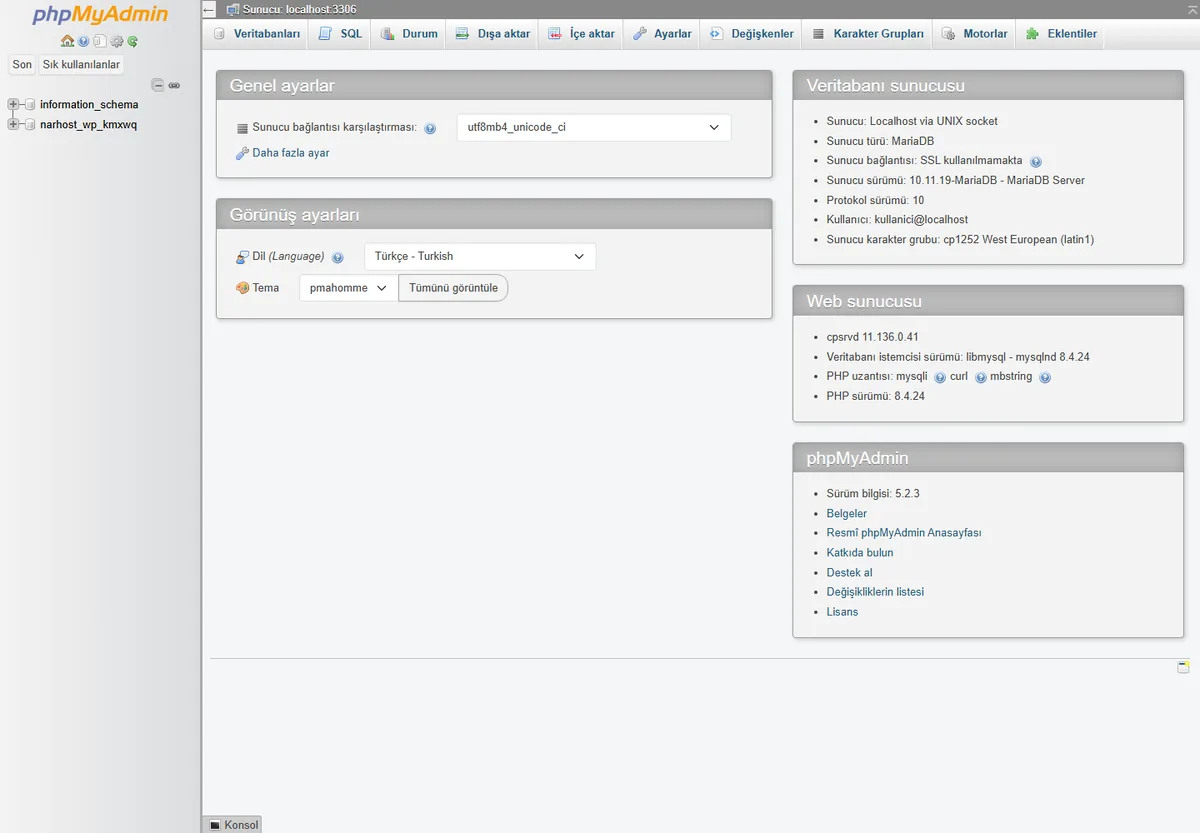The width and height of the screenshot is (1200, 833).
Task: Collapse all tree items with minus icon
Action: point(157,85)
